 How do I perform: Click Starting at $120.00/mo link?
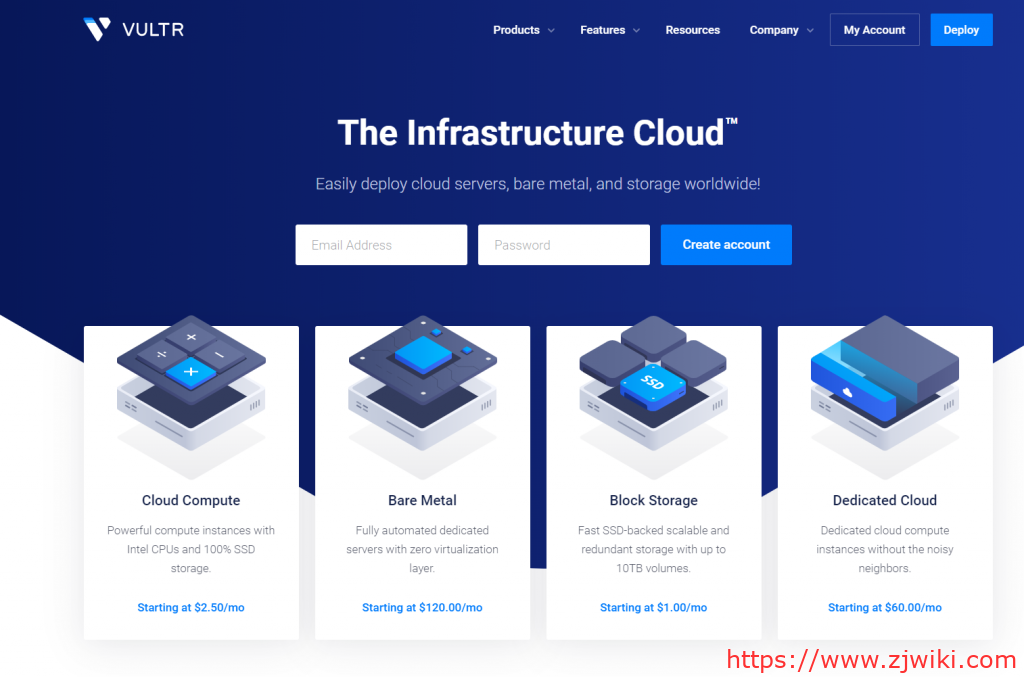(422, 607)
